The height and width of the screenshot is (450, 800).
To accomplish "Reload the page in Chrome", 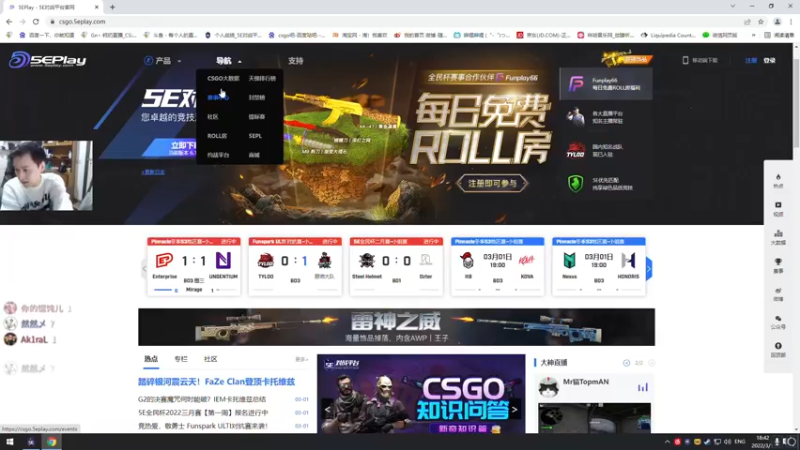I will tap(36, 21).
